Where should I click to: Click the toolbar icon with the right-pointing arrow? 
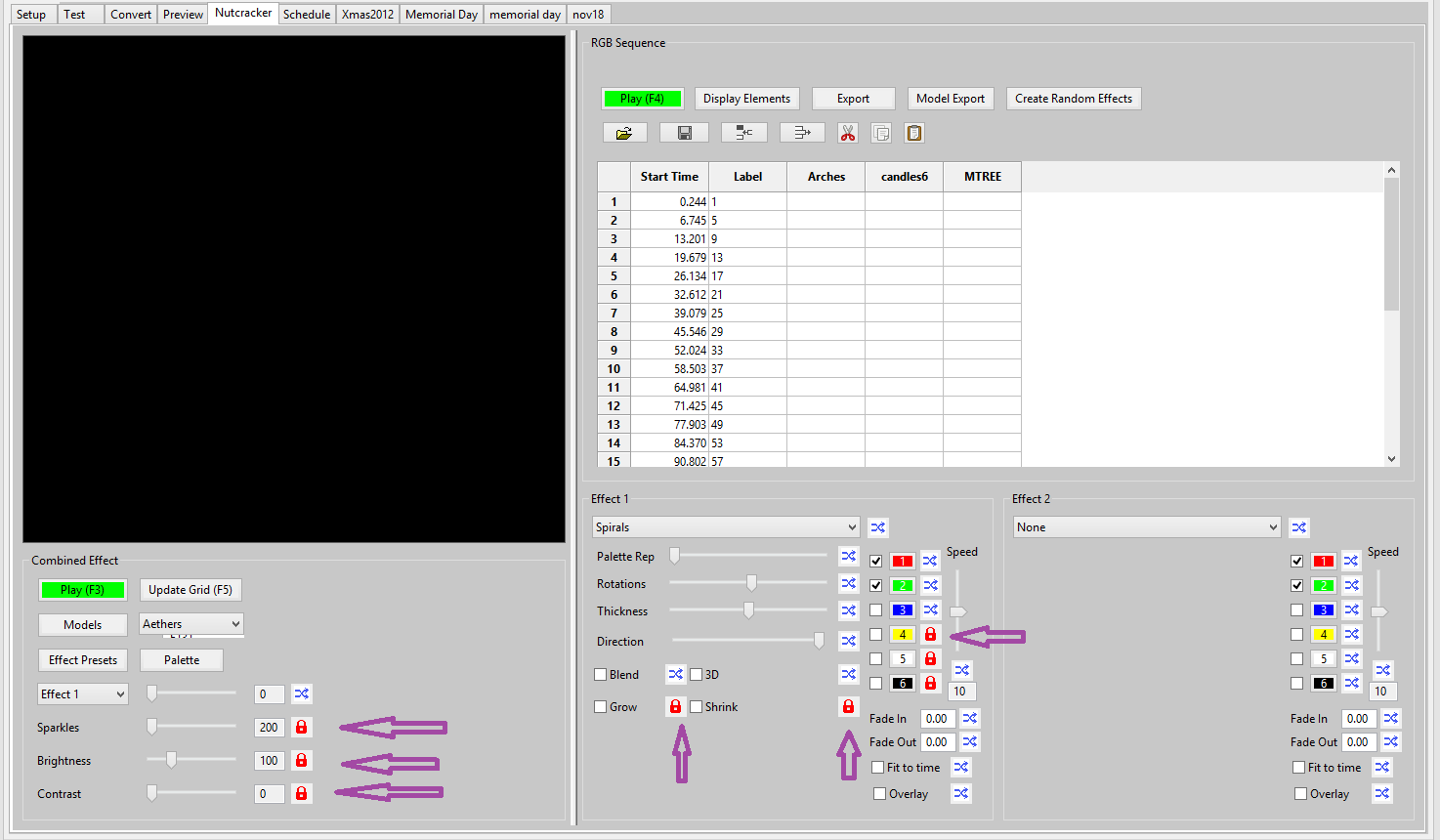click(802, 133)
